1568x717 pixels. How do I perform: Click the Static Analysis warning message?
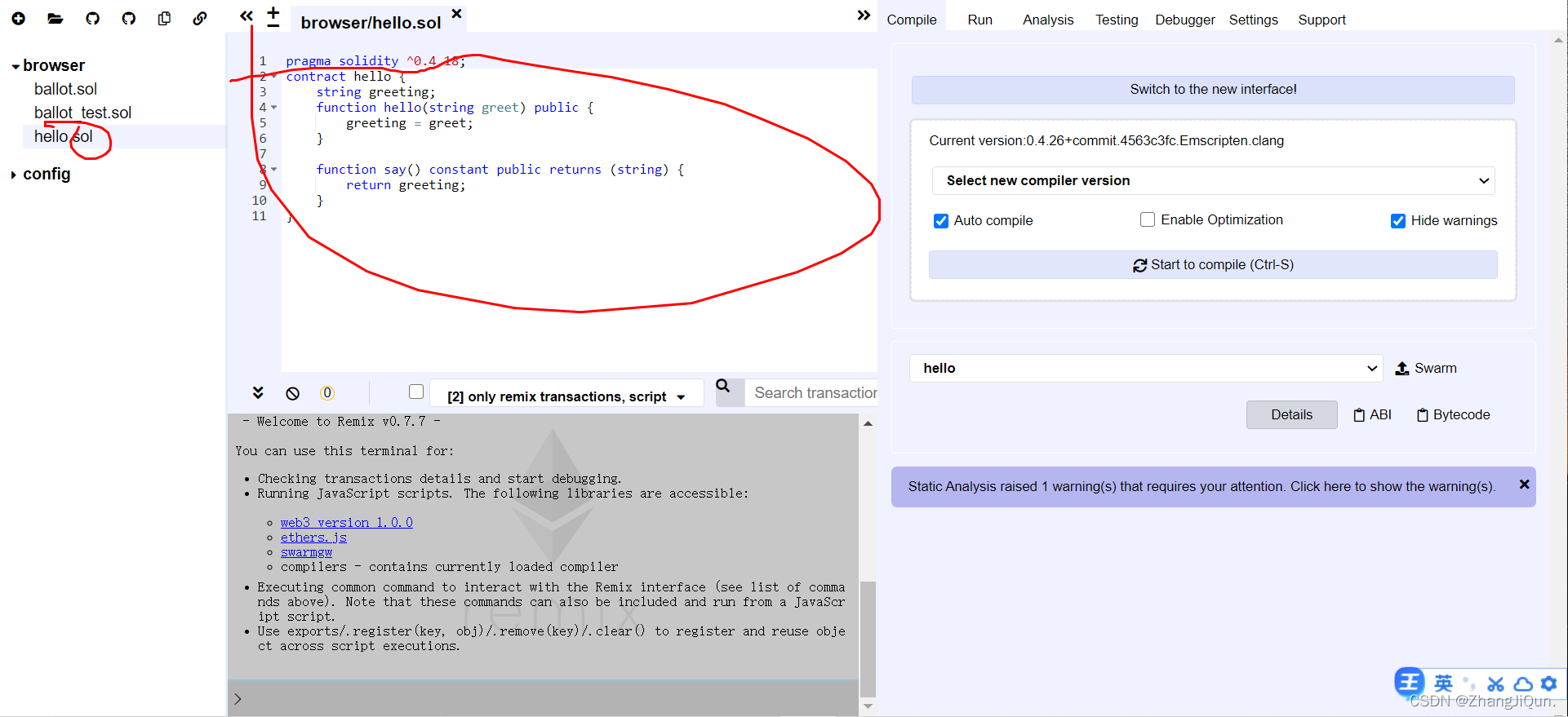point(1202,487)
